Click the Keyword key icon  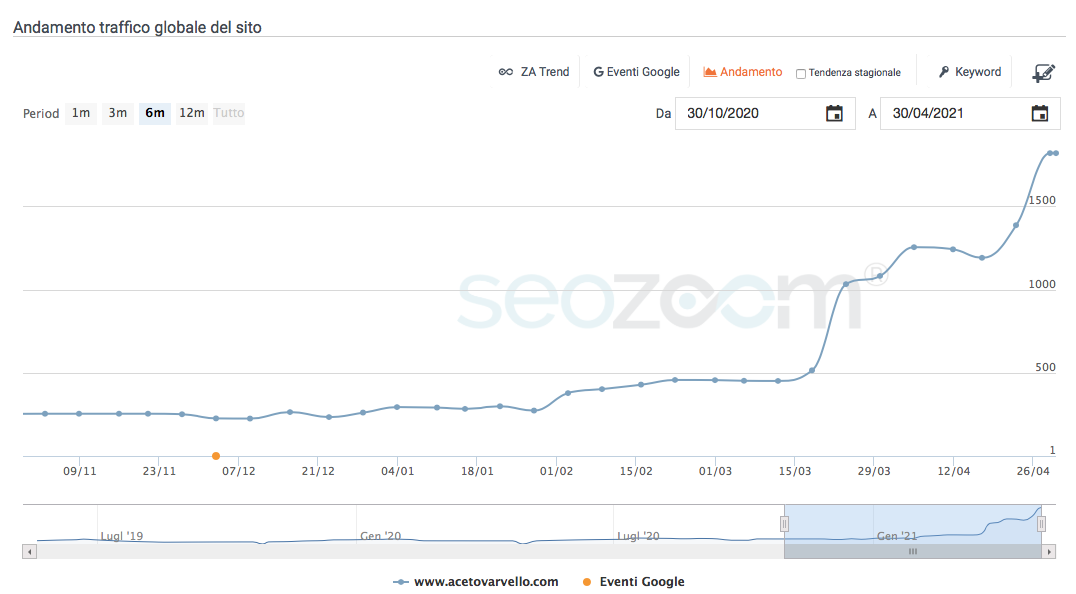tap(942, 71)
